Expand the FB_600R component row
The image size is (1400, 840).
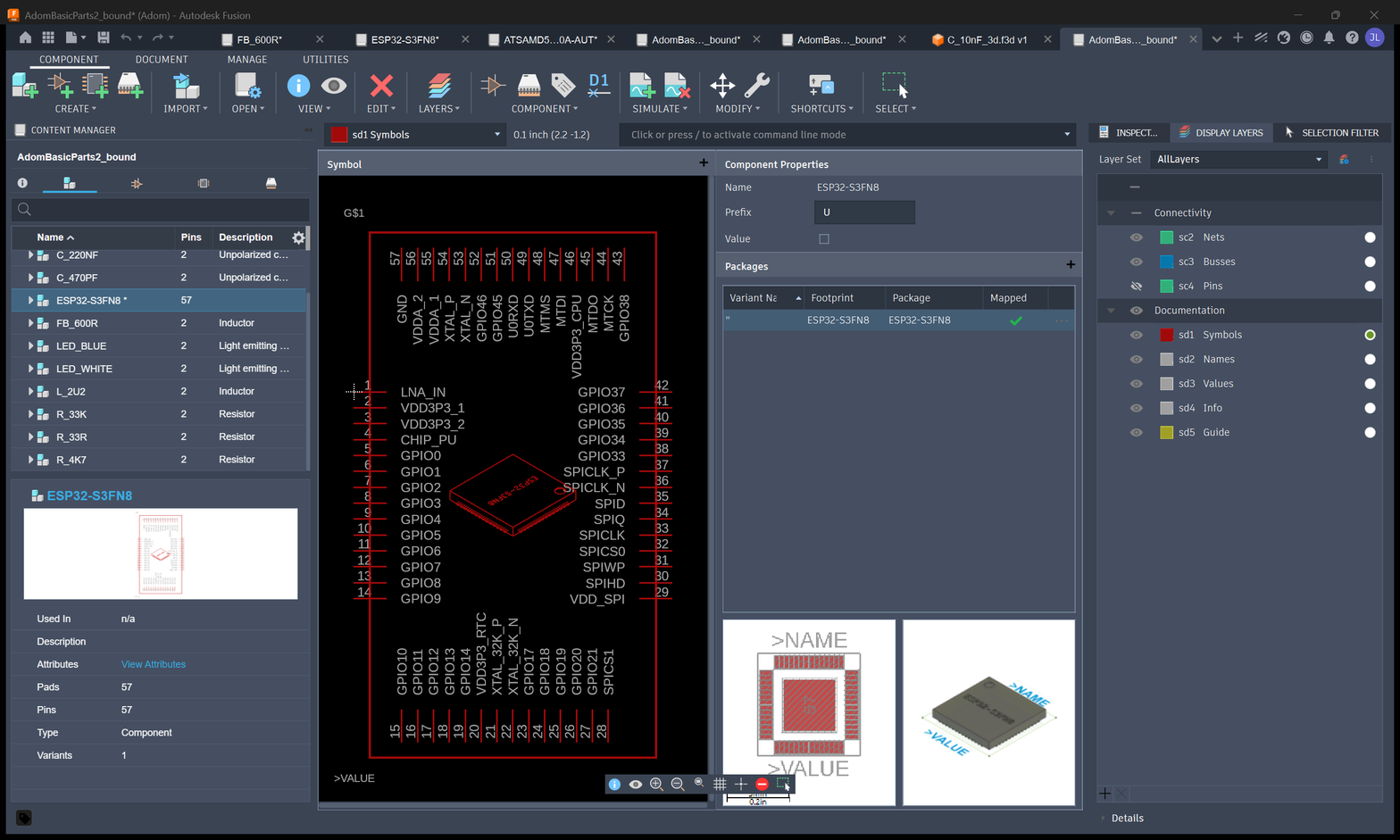[x=31, y=323]
